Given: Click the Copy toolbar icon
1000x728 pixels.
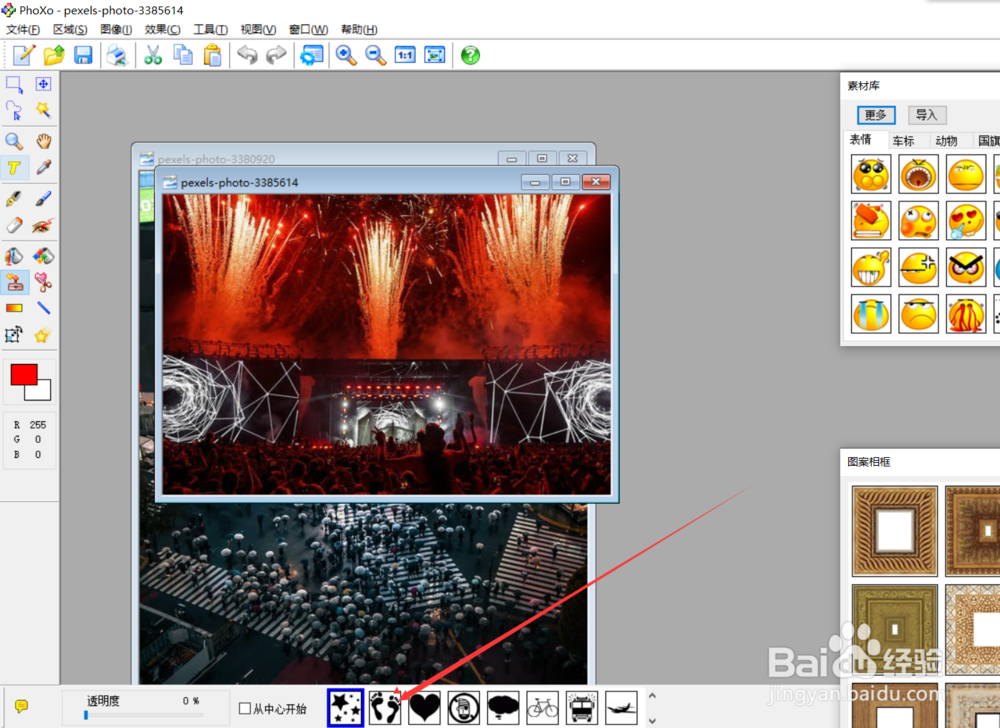Looking at the screenshot, I should pos(183,55).
